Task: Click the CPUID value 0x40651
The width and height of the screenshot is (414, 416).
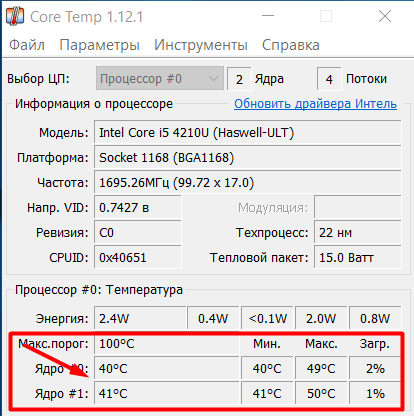Action: [x=138, y=258]
